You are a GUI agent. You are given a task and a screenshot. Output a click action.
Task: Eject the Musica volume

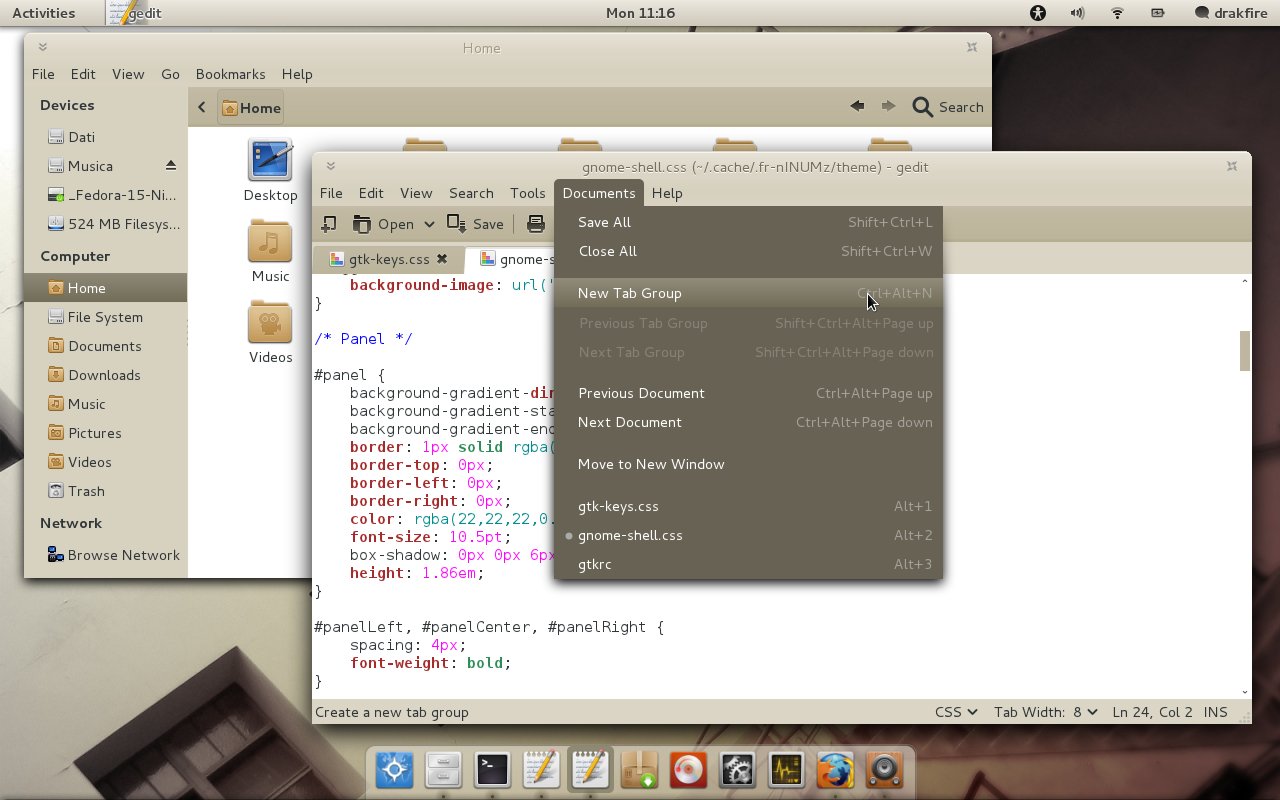pyautogui.click(x=170, y=165)
